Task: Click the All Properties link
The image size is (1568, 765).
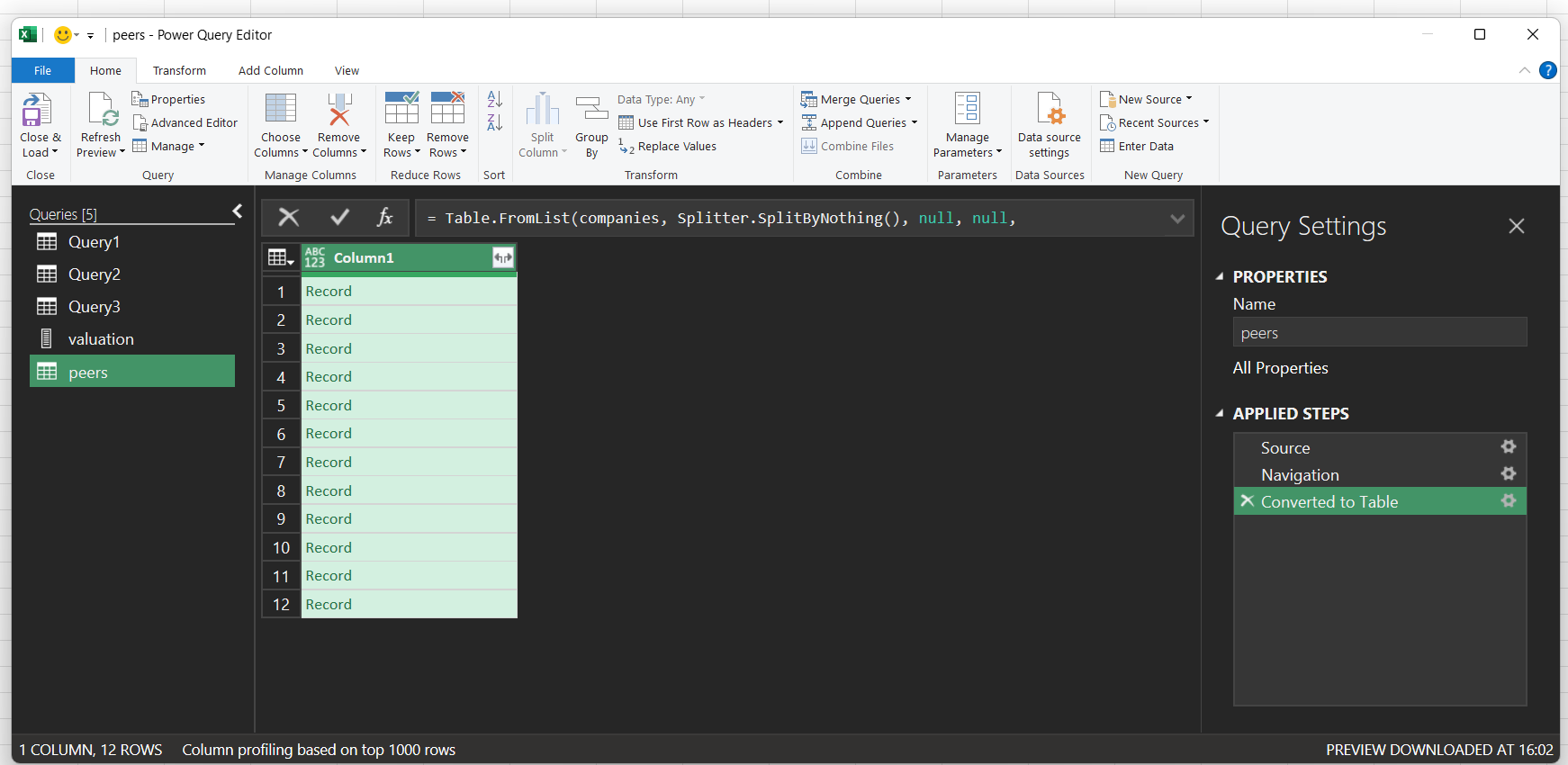Action: [x=1280, y=367]
